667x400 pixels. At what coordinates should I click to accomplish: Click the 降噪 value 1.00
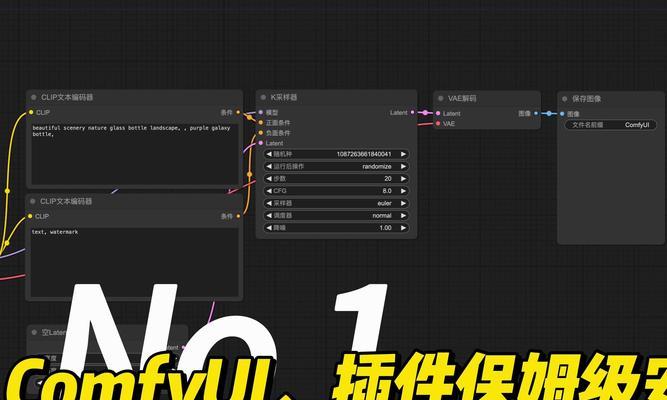point(385,228)
